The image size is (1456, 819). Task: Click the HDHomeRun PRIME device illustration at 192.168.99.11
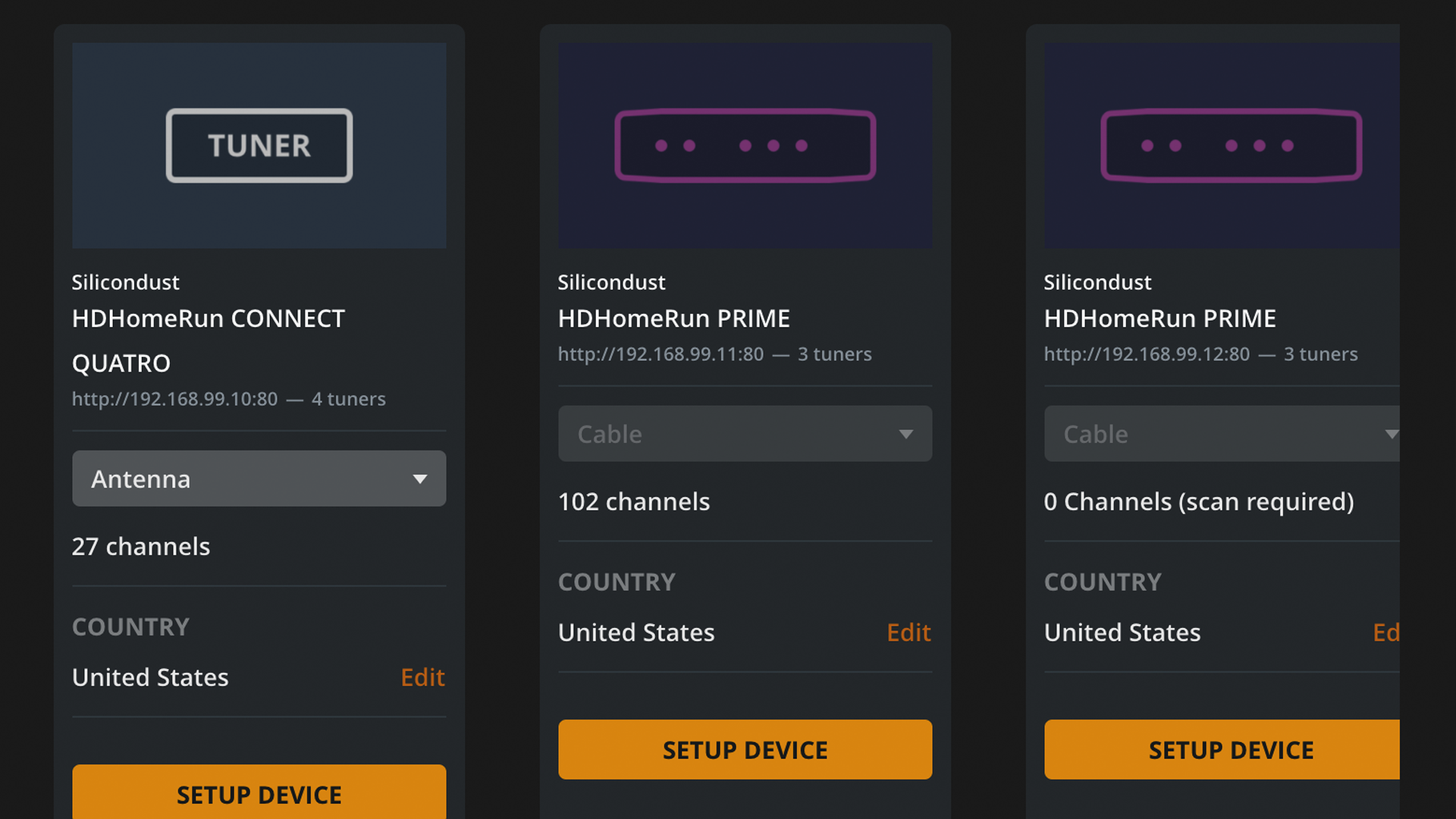[745, 145]
